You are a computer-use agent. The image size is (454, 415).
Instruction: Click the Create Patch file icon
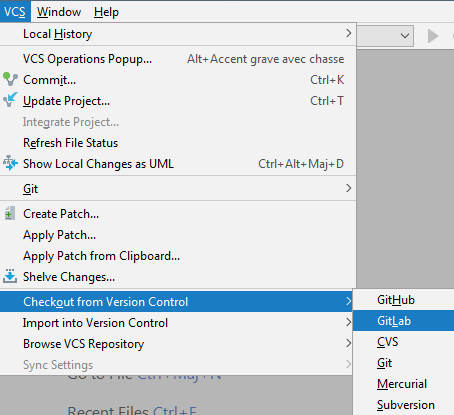click(10, 213)
